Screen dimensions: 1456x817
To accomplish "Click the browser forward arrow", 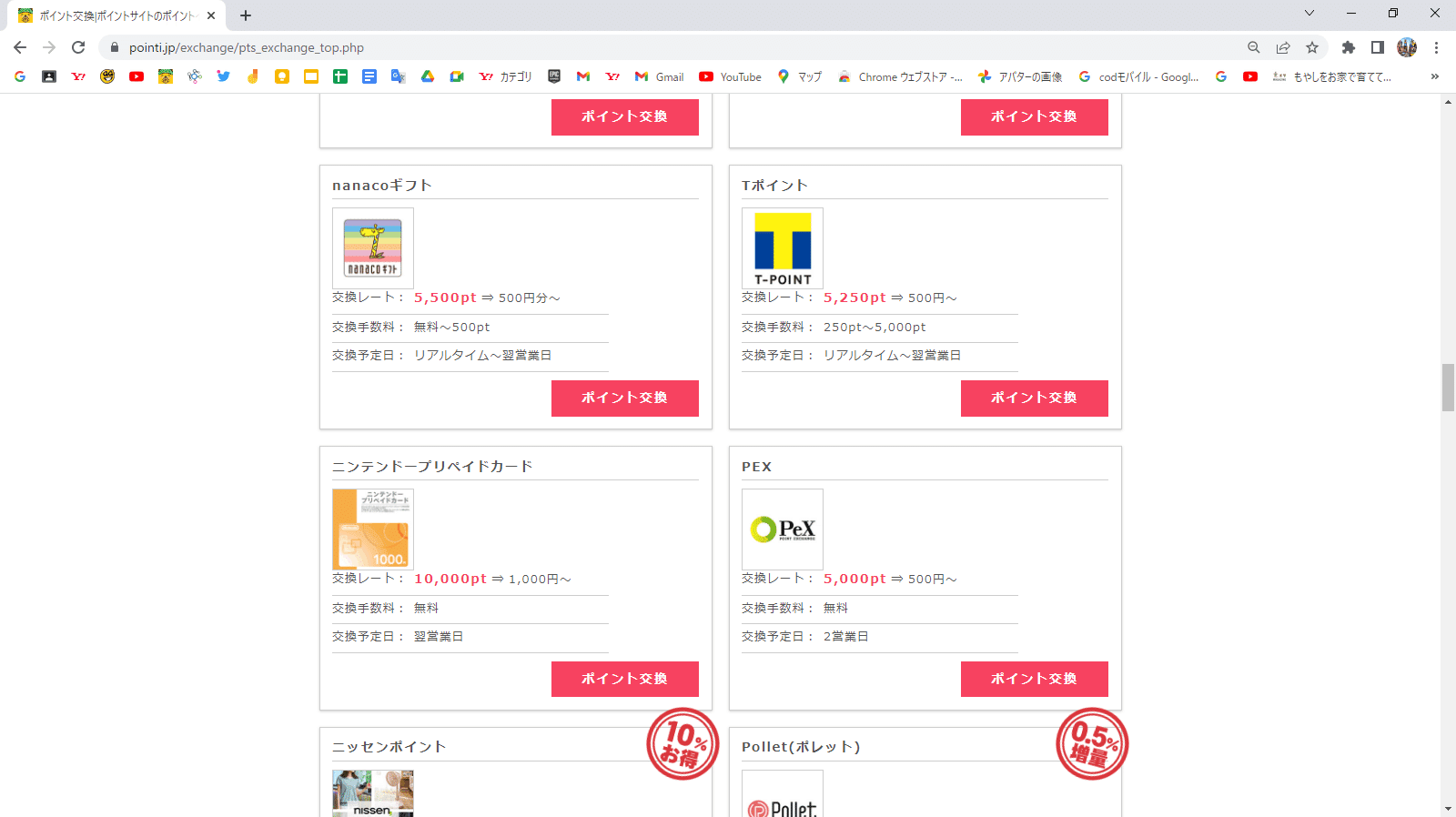I will click(x=49, y=47).
